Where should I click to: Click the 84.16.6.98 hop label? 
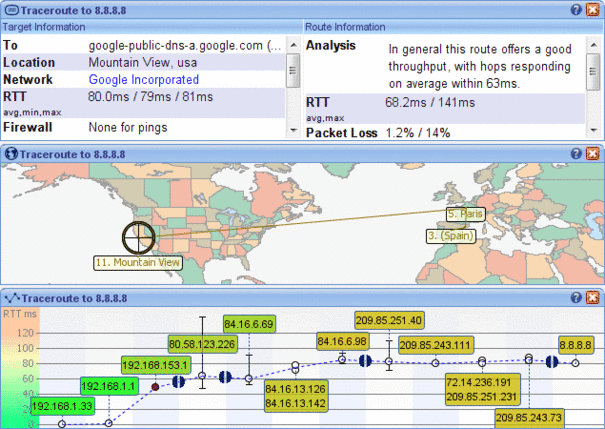coord(342,341)
